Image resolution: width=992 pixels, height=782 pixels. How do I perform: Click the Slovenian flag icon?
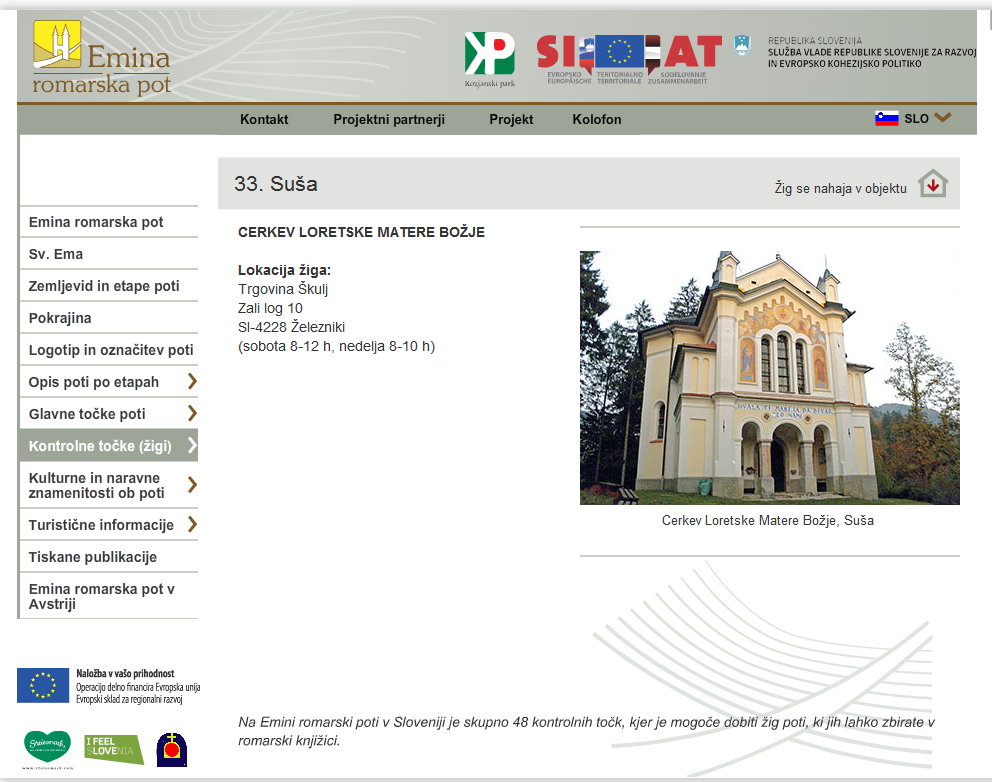[887, 119]
